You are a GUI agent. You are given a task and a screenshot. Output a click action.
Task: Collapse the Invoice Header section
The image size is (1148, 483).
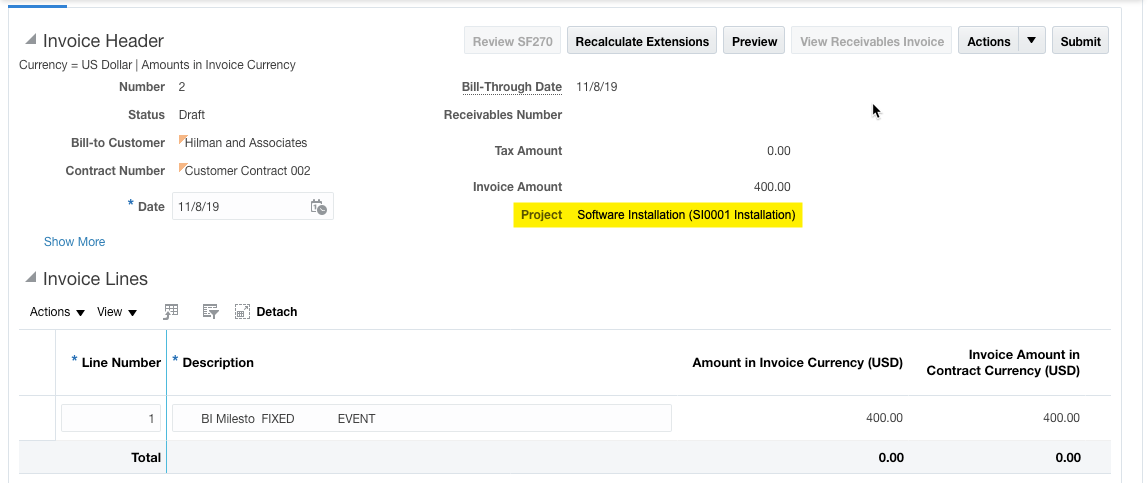point(31,40)
